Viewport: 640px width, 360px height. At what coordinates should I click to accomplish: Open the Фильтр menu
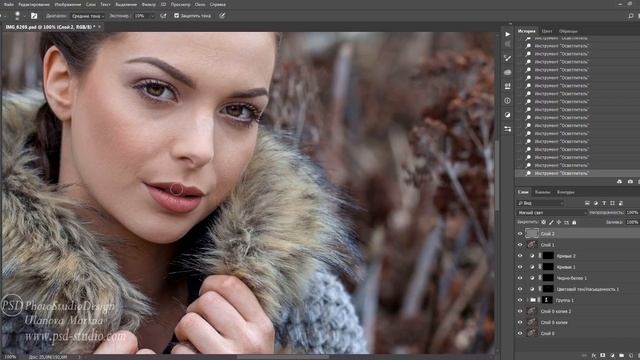click(149, 4)
